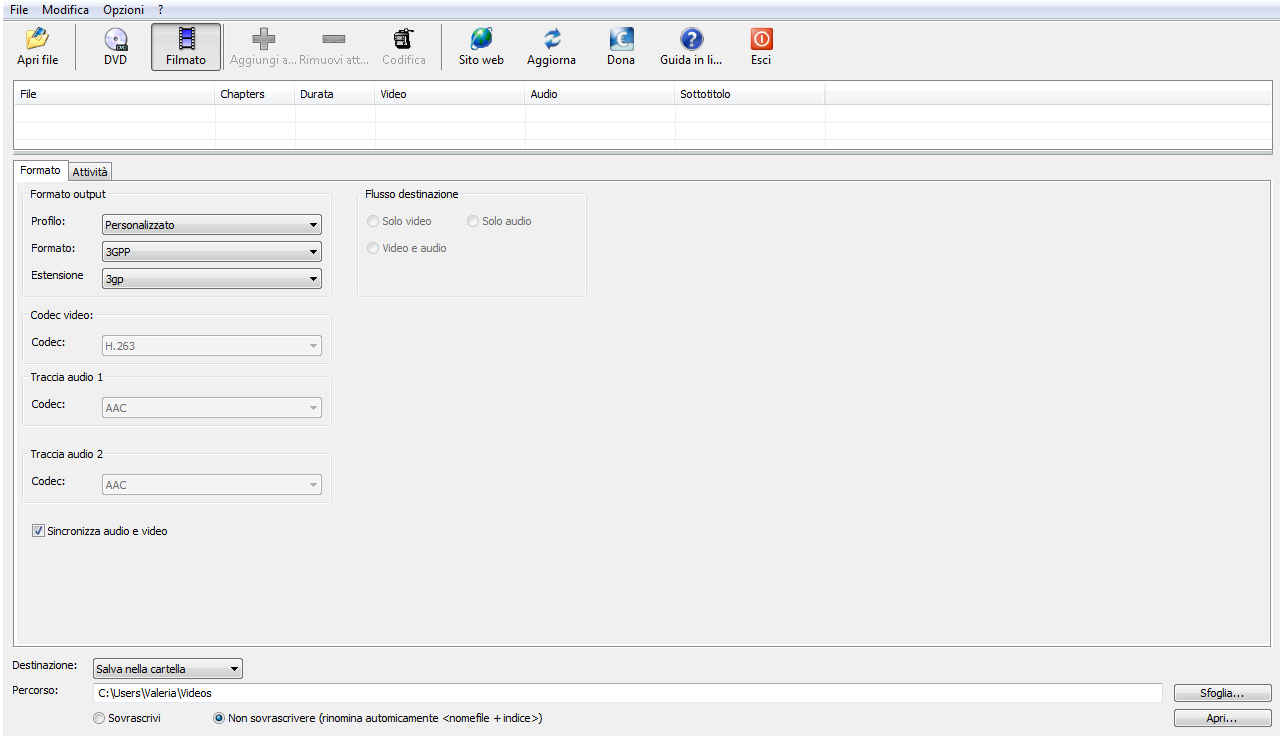
Task: Open Guida in linea help icon
Action: point(691,39)
